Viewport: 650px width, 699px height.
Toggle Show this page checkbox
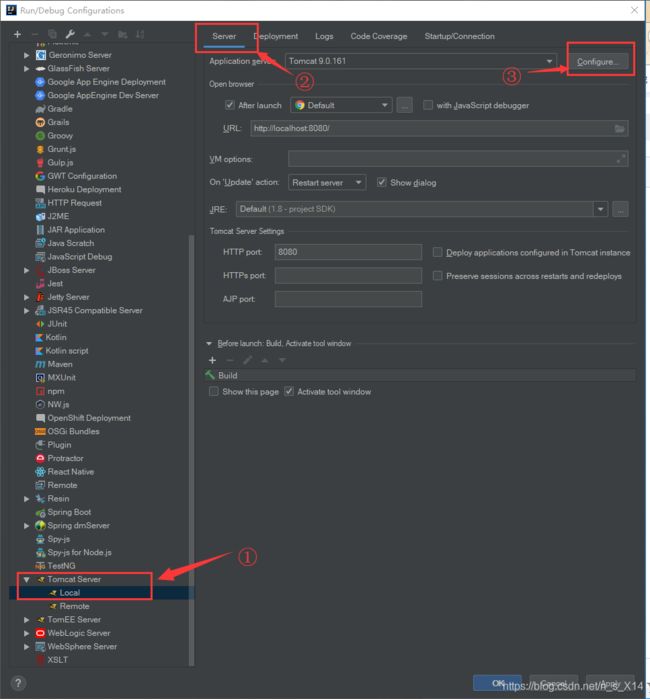click(214, 391)
